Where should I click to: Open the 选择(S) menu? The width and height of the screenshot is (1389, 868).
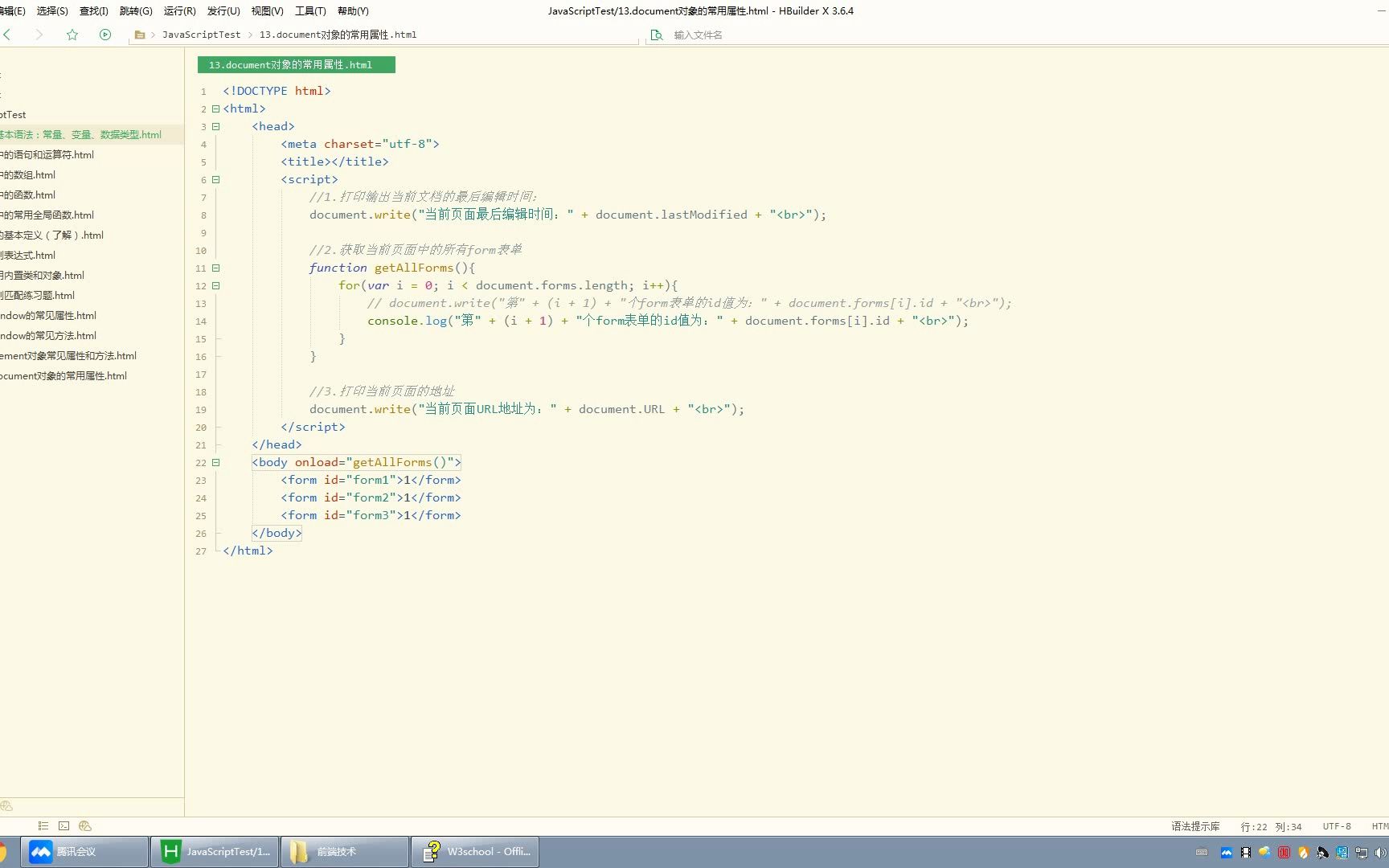pos(52,11)
